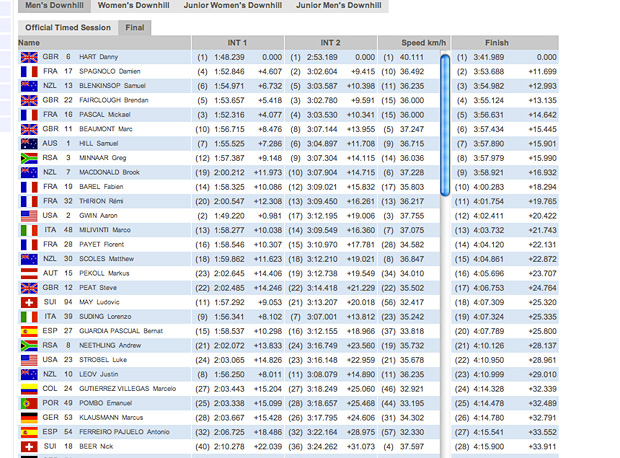Click the Australian flag beside HILL Samuel
The width and height of the screenshot is (620, 458).
click(x=29, y=144)
